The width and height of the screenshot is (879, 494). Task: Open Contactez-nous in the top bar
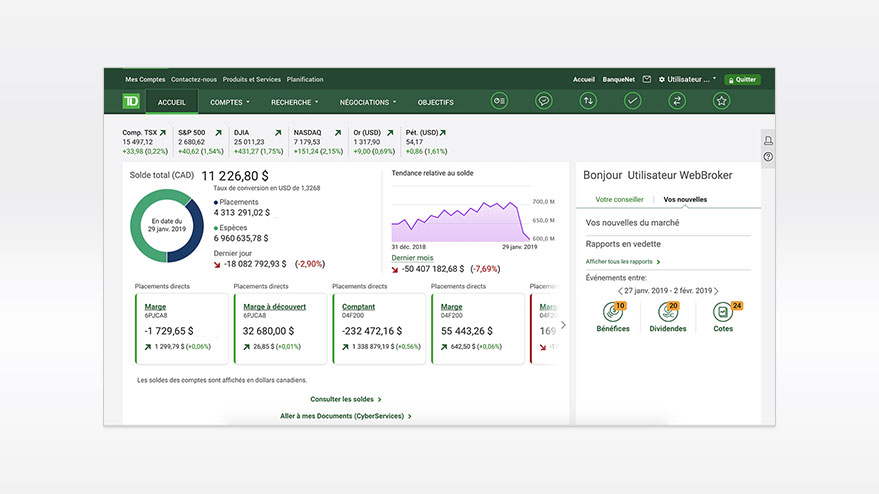pos(194,80)
